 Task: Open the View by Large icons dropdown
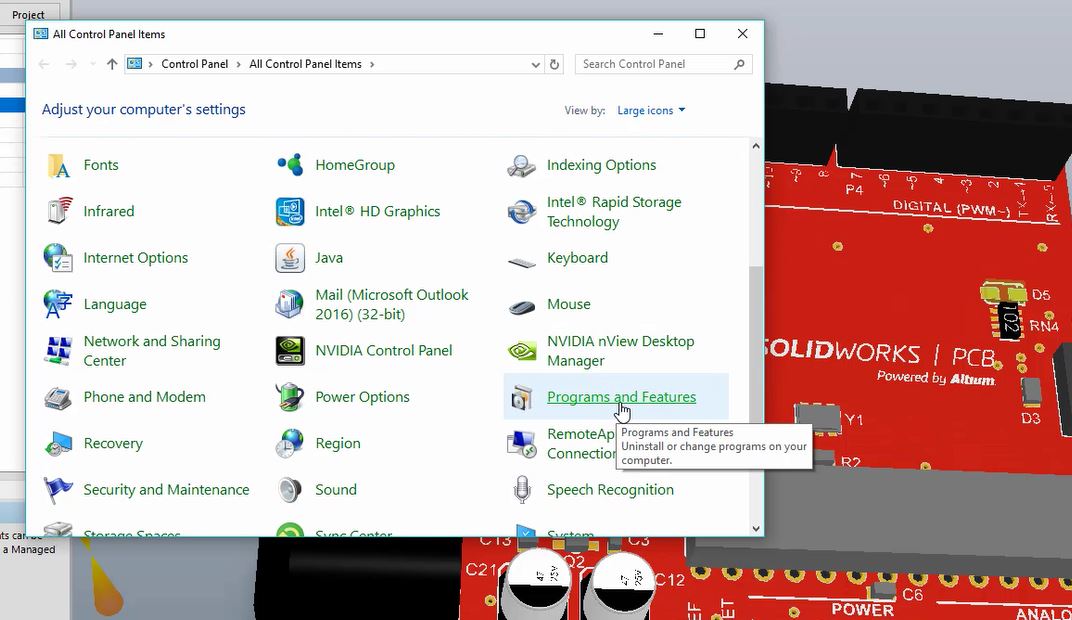[x=651, y=110]
